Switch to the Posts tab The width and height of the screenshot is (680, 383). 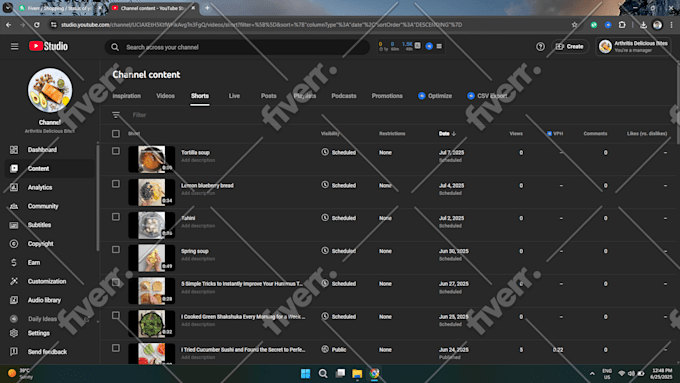[x=268, y=96]
